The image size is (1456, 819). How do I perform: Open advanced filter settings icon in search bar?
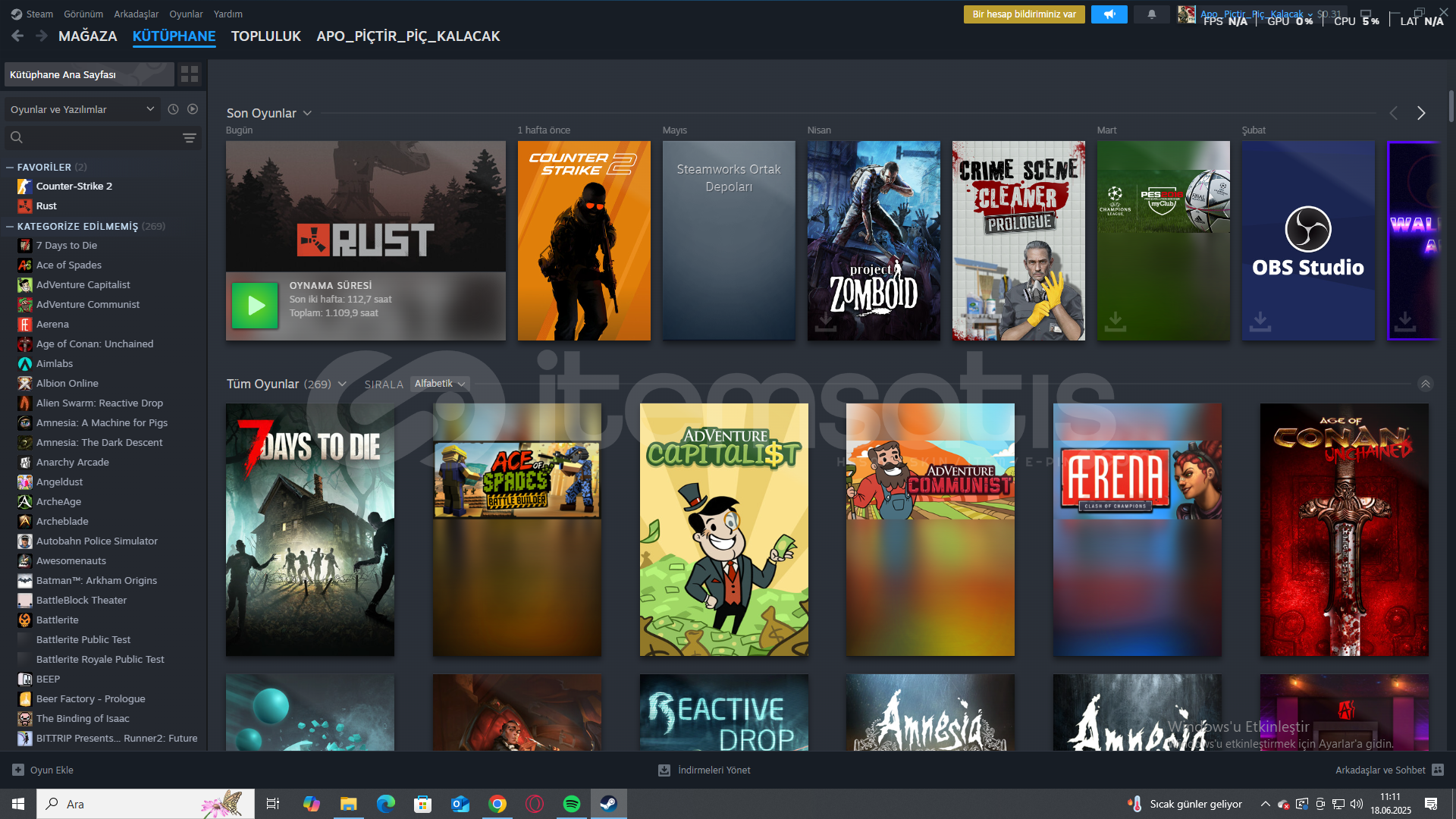point(190,138)
